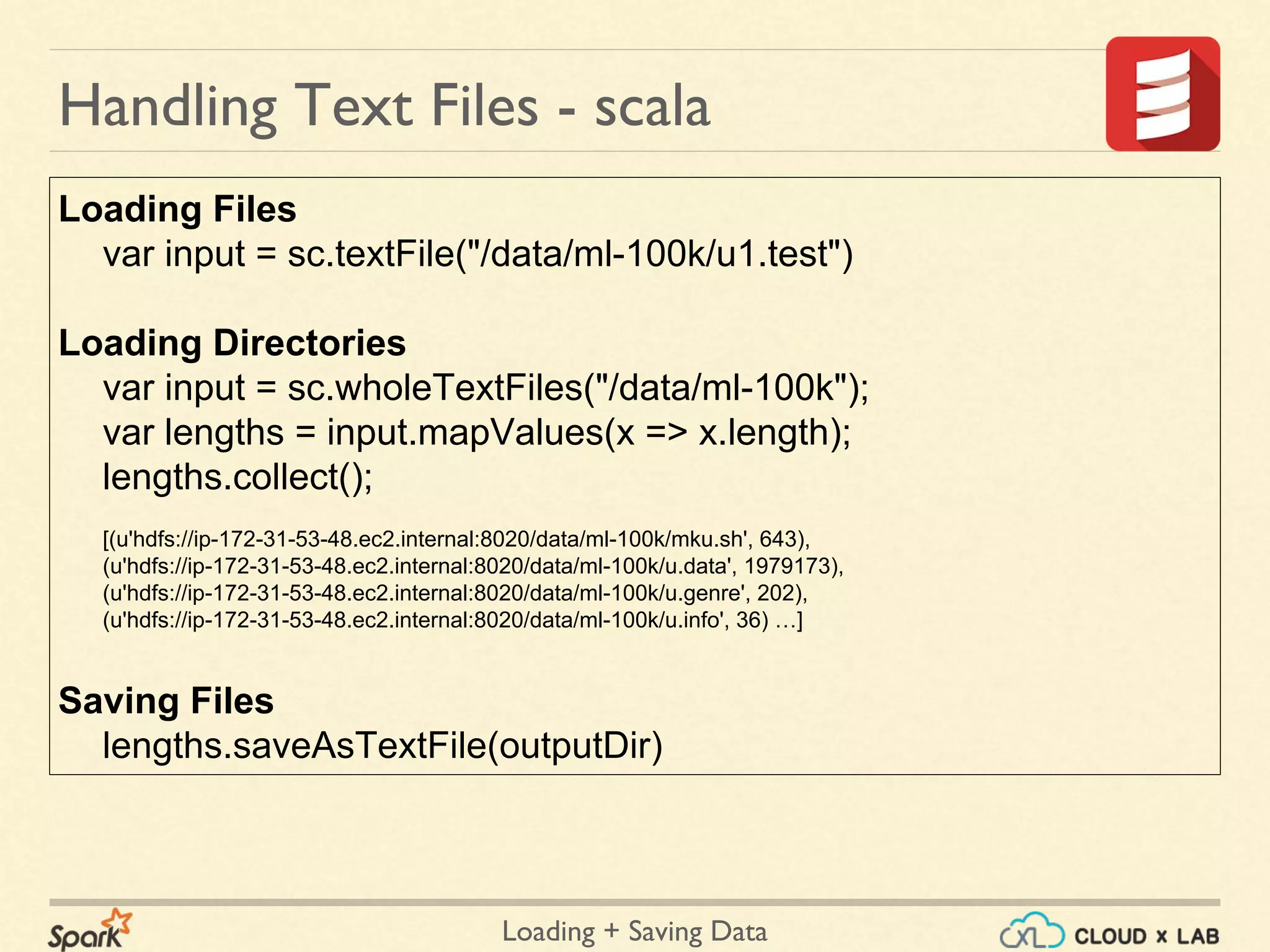The height and width of the screenshot is (952, 1270).
Task: Click the Spark logo in the footer
Action: coord(91,930)
